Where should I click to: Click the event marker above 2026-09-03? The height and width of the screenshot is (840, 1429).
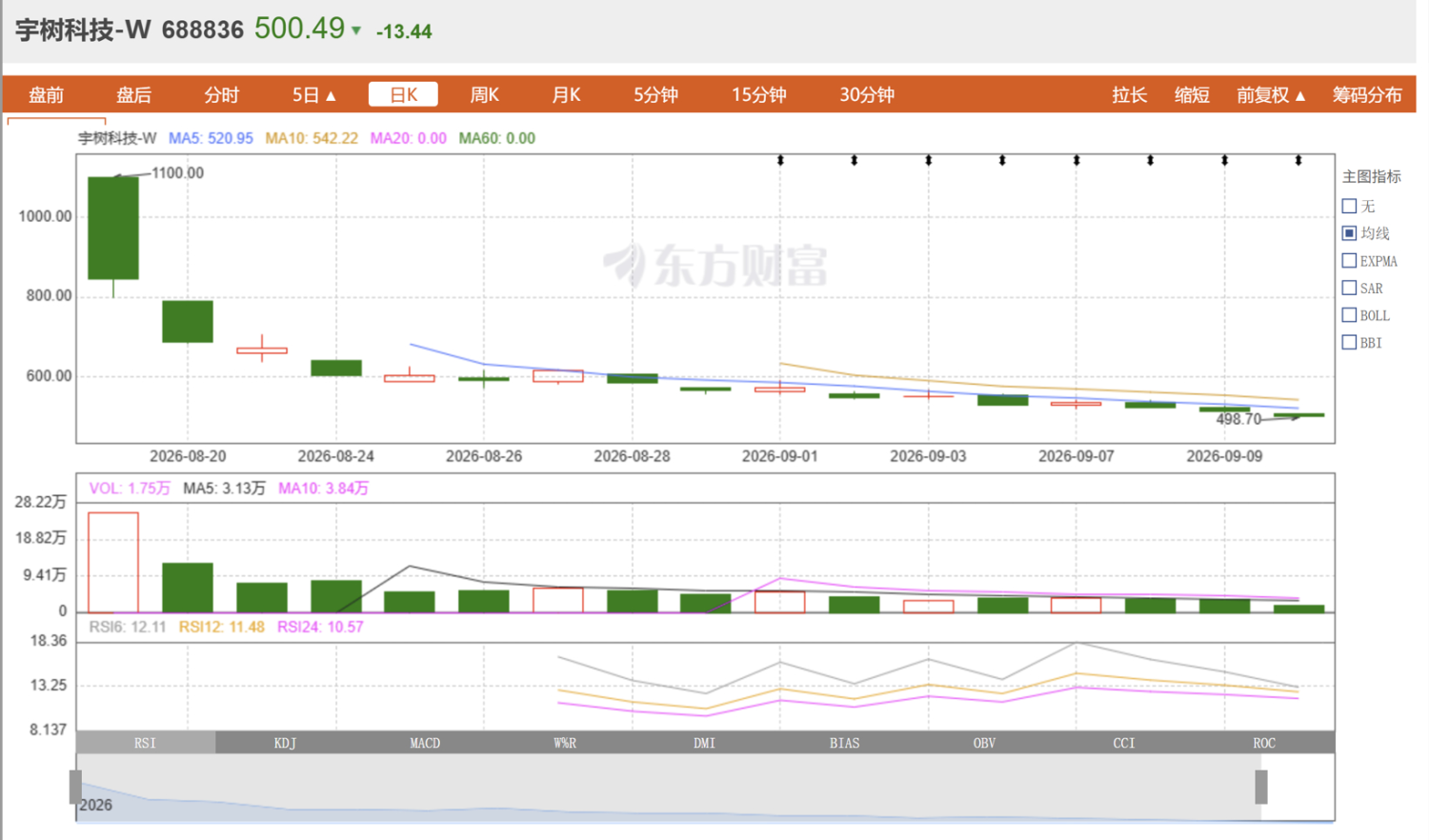coord(929,161)
